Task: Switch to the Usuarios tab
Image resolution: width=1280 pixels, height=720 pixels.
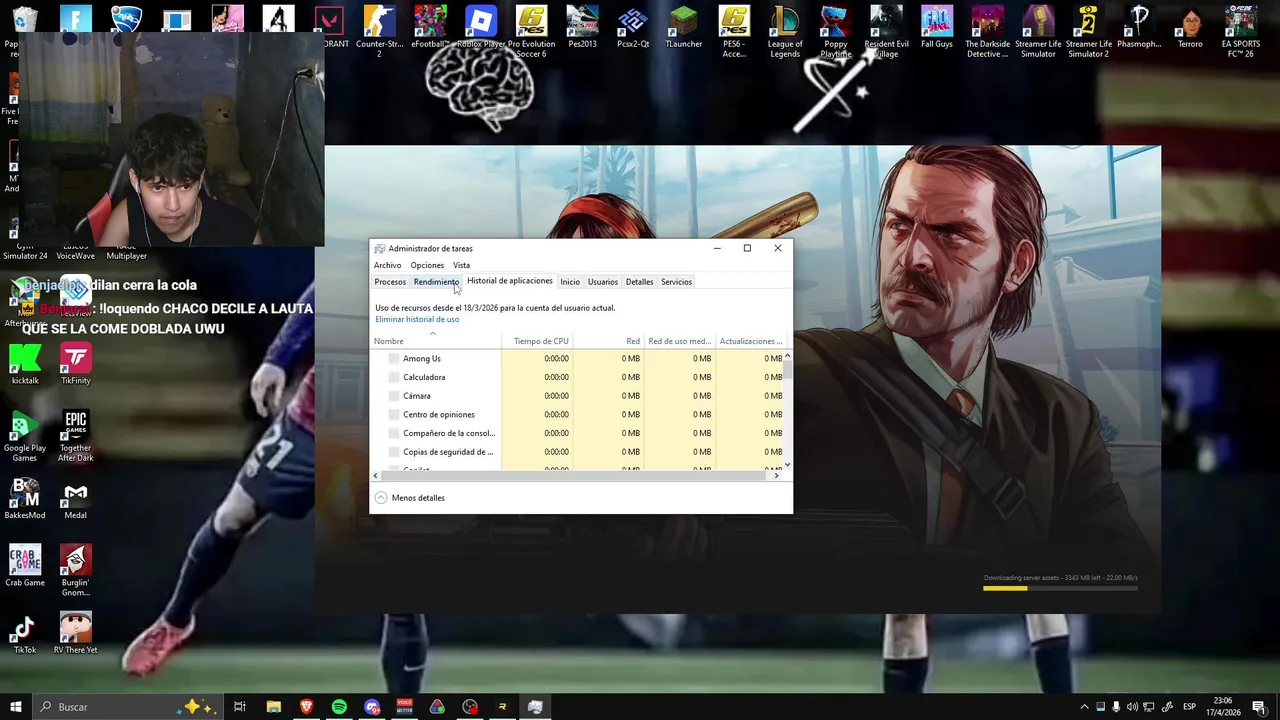Action: click(603, 282)
